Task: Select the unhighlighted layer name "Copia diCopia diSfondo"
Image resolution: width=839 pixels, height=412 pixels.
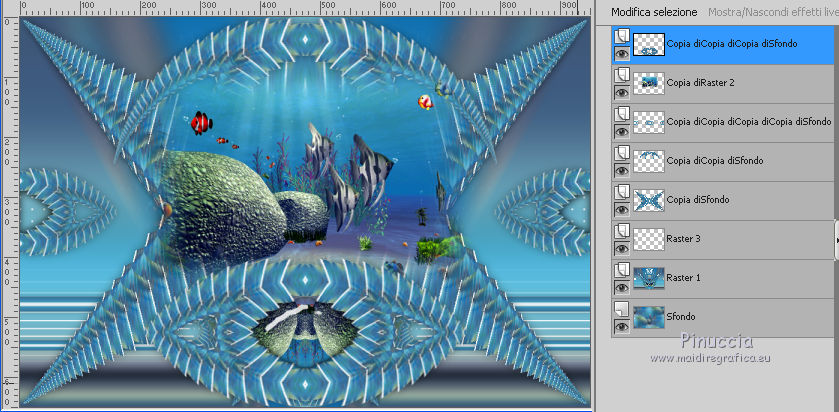Action: [715, 161]
